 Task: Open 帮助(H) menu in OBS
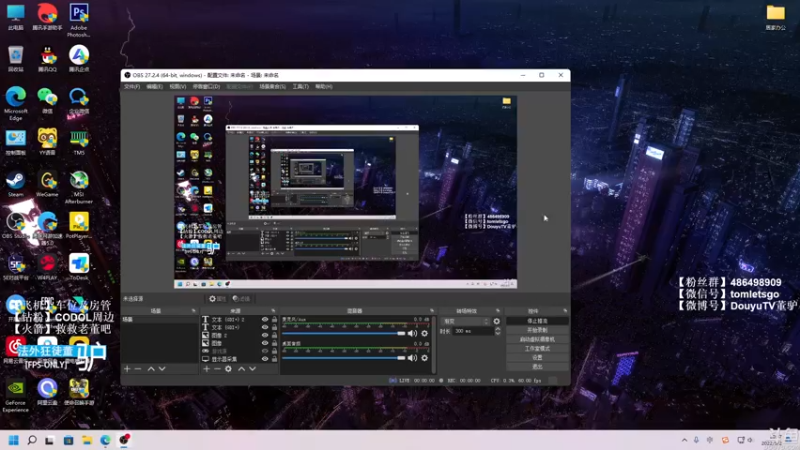323,87
